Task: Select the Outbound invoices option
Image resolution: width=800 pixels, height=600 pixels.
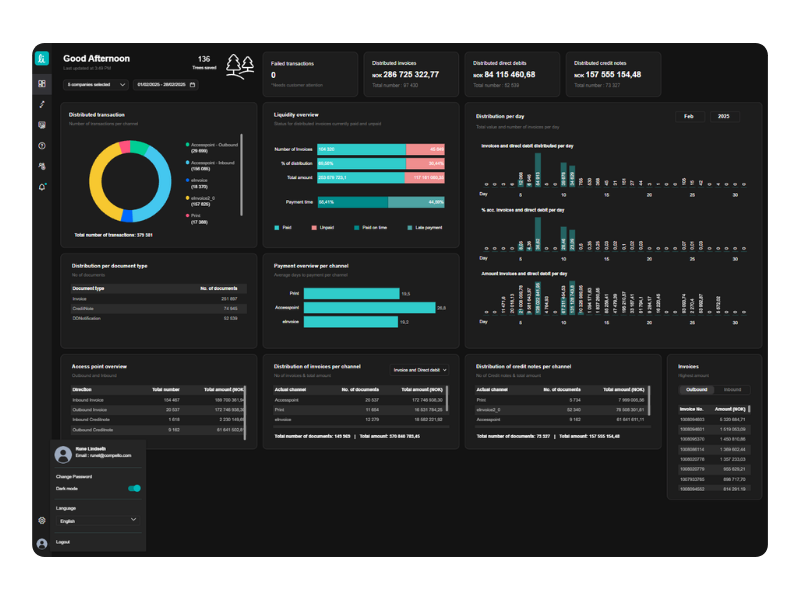Action: click(694, 390)
